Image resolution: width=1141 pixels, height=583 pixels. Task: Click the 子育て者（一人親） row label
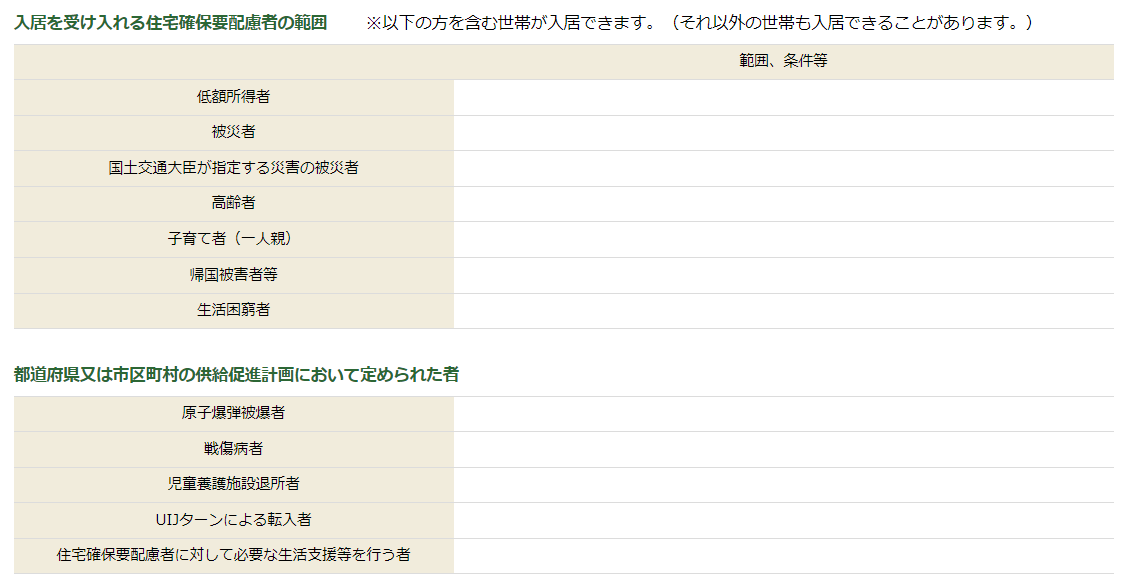click(x=233, y=239)
